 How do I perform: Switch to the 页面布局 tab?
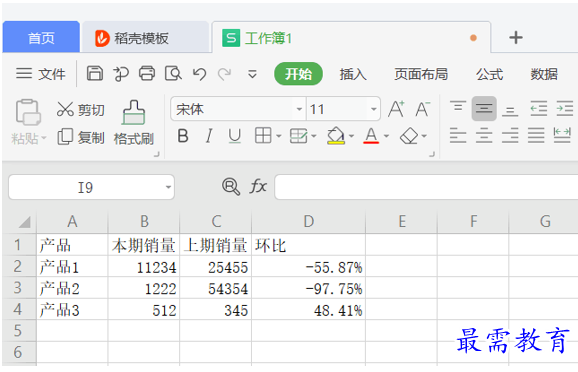[x=421, y=74]
